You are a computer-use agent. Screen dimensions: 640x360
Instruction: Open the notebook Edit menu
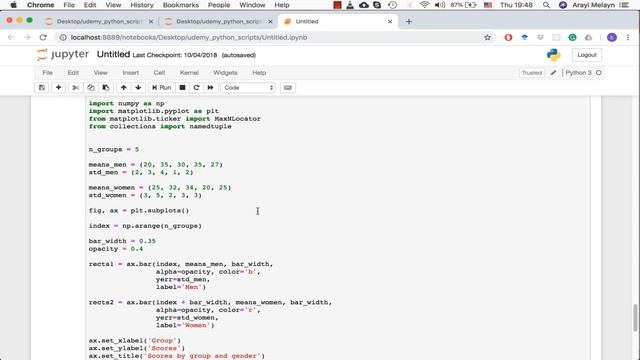[73, 73]
